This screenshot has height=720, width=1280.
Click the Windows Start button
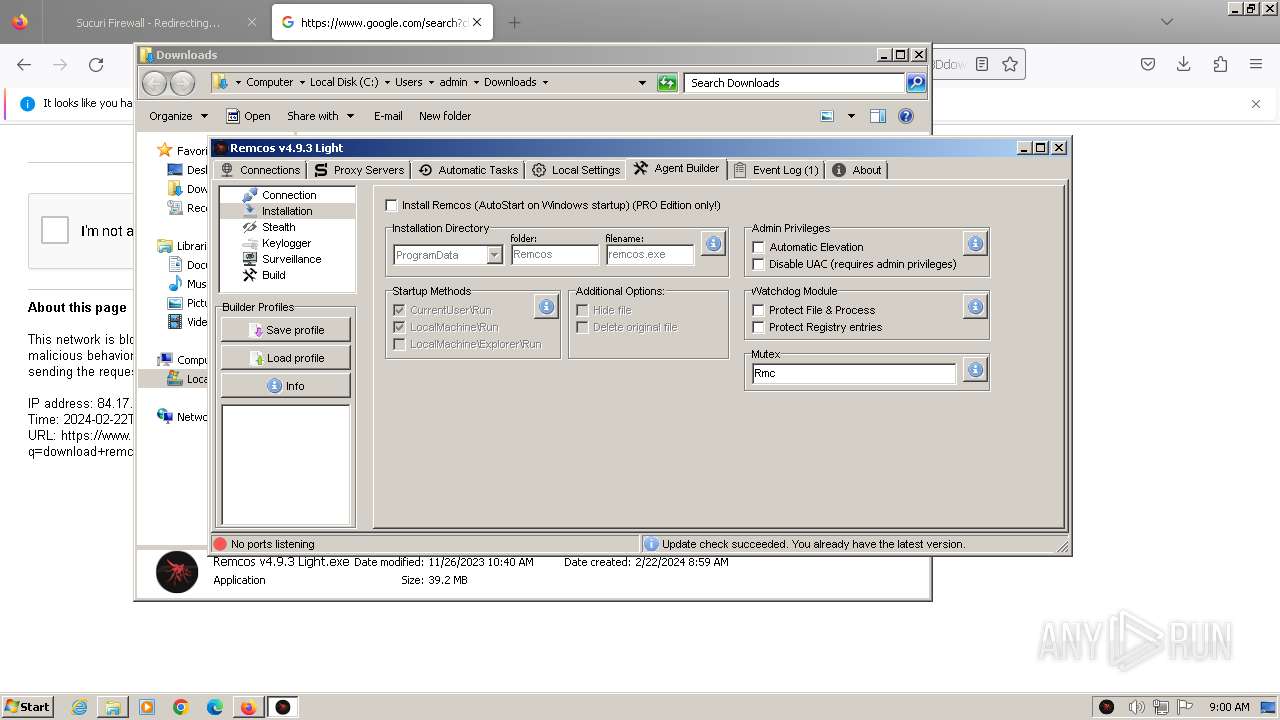27,706
